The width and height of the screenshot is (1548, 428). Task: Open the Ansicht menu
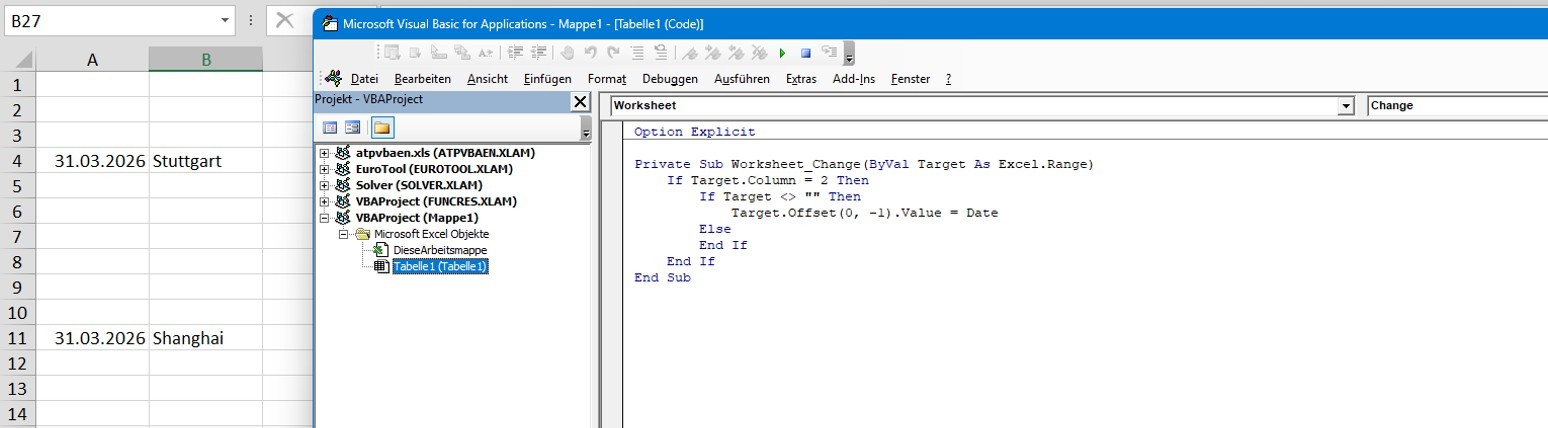tap(487, 79)
